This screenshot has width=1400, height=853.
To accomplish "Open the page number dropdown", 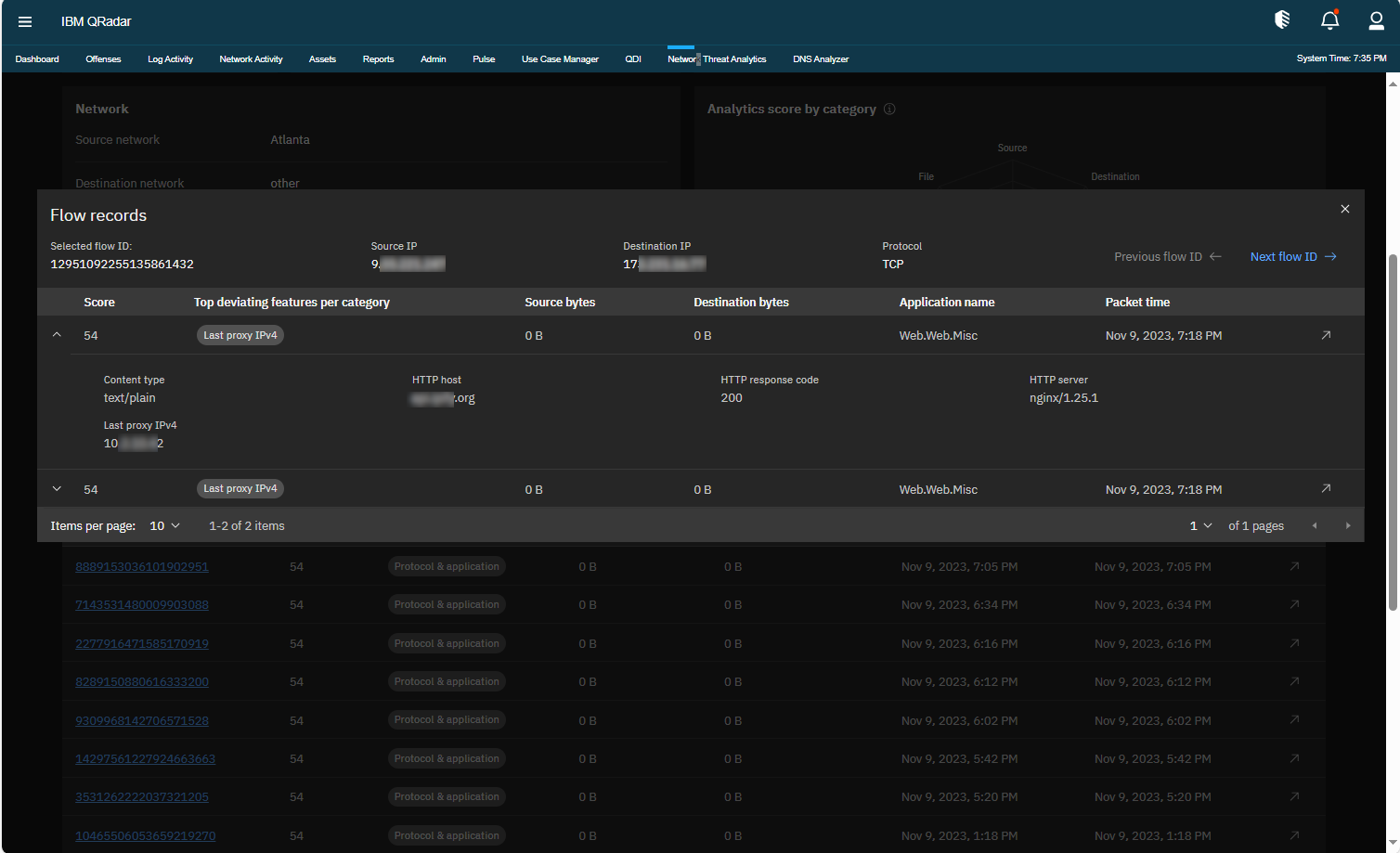I will point(1199,525).
